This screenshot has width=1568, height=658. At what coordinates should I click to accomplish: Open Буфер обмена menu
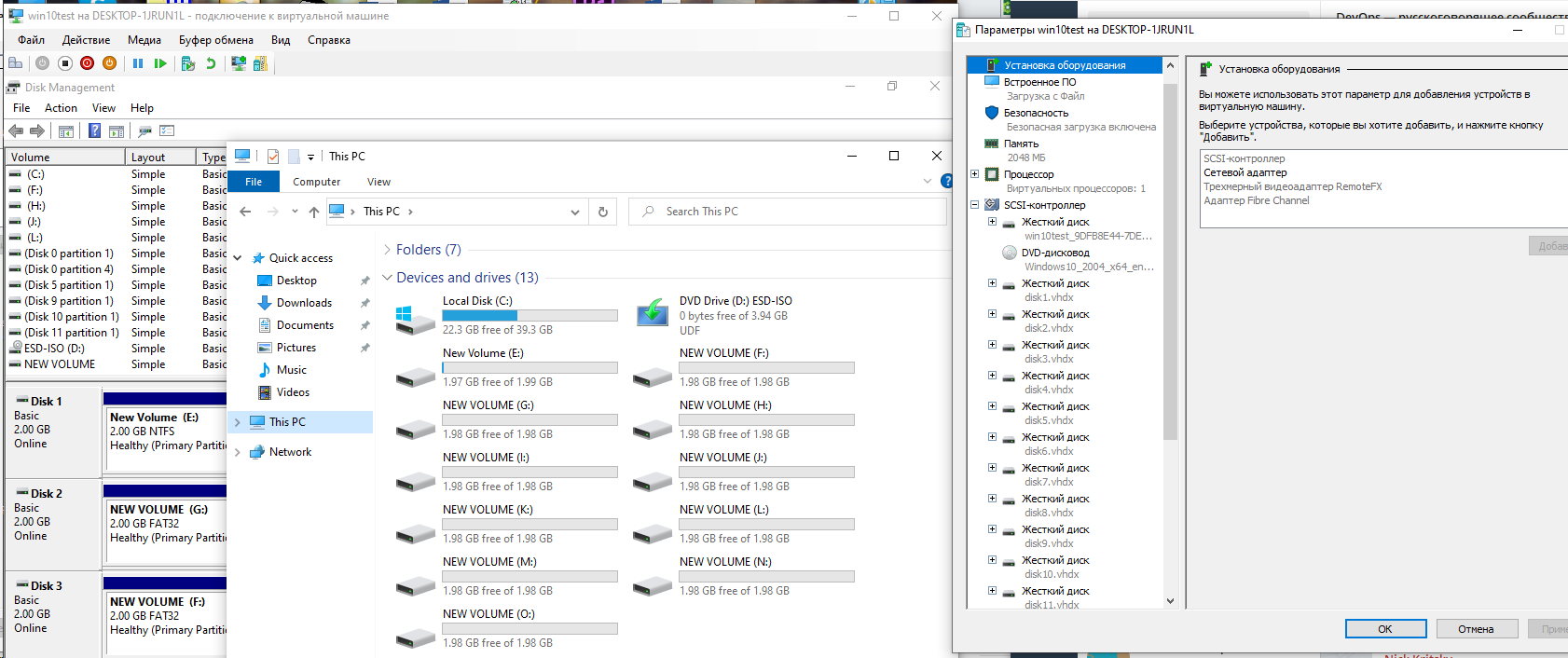click(x=216, y=40)
